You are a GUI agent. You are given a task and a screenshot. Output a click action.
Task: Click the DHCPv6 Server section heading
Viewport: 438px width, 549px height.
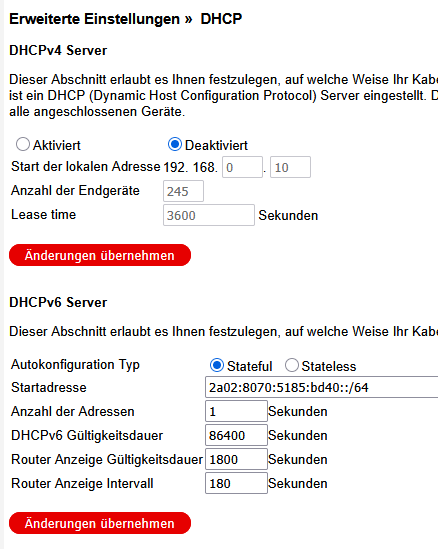58,303
